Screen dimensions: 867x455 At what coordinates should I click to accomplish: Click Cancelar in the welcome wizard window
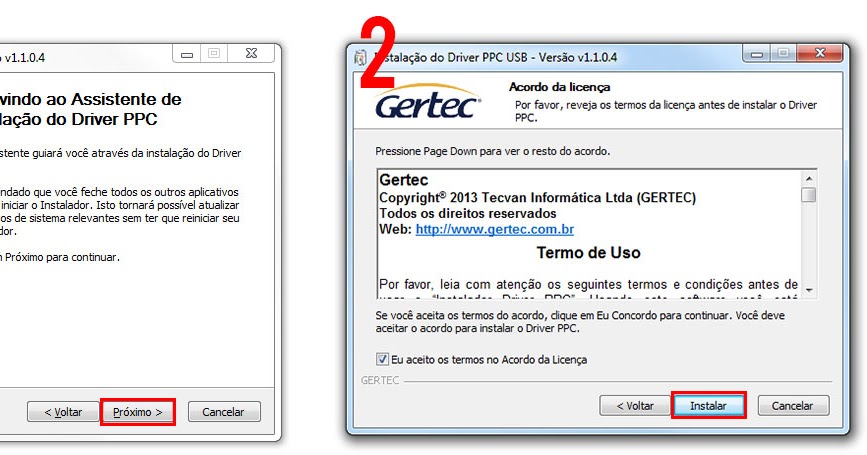223,412
